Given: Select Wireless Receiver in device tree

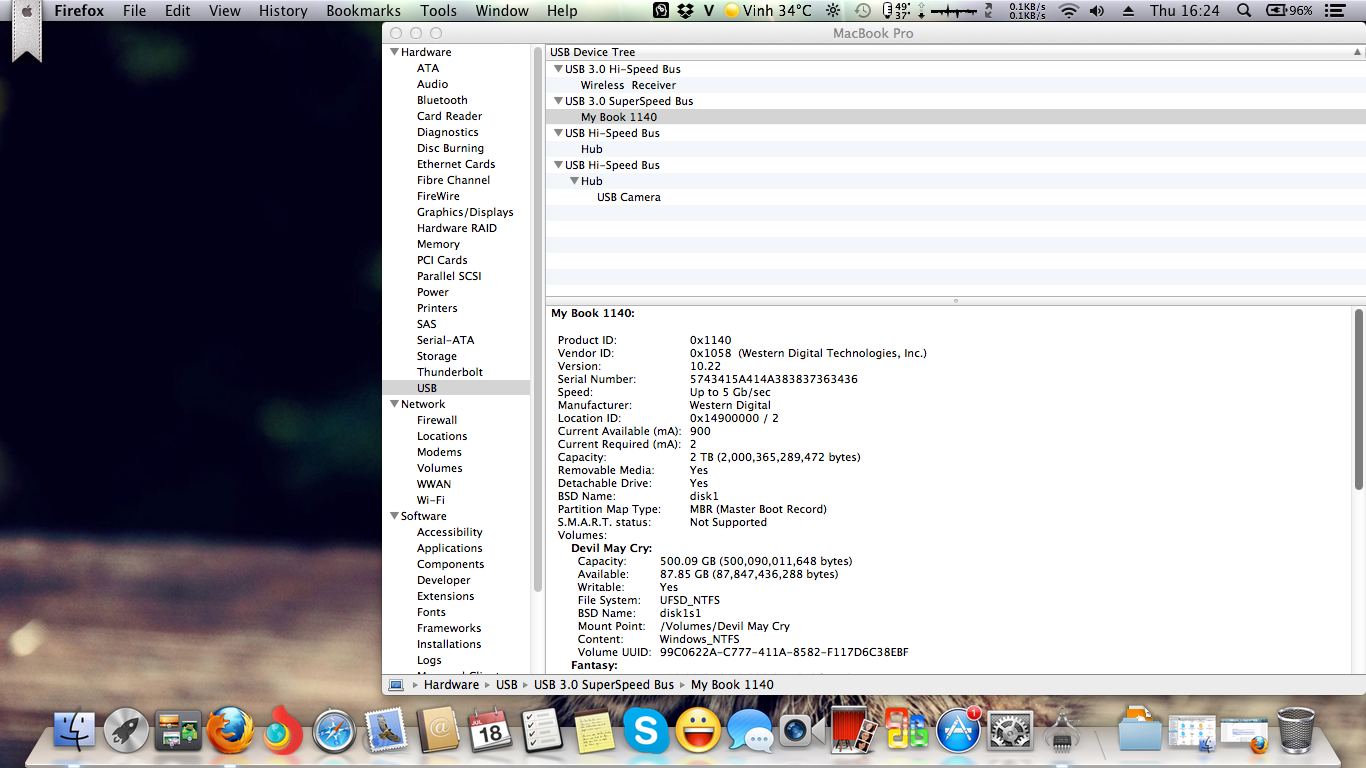Looking at the screenshot, I should pos(628,85).
